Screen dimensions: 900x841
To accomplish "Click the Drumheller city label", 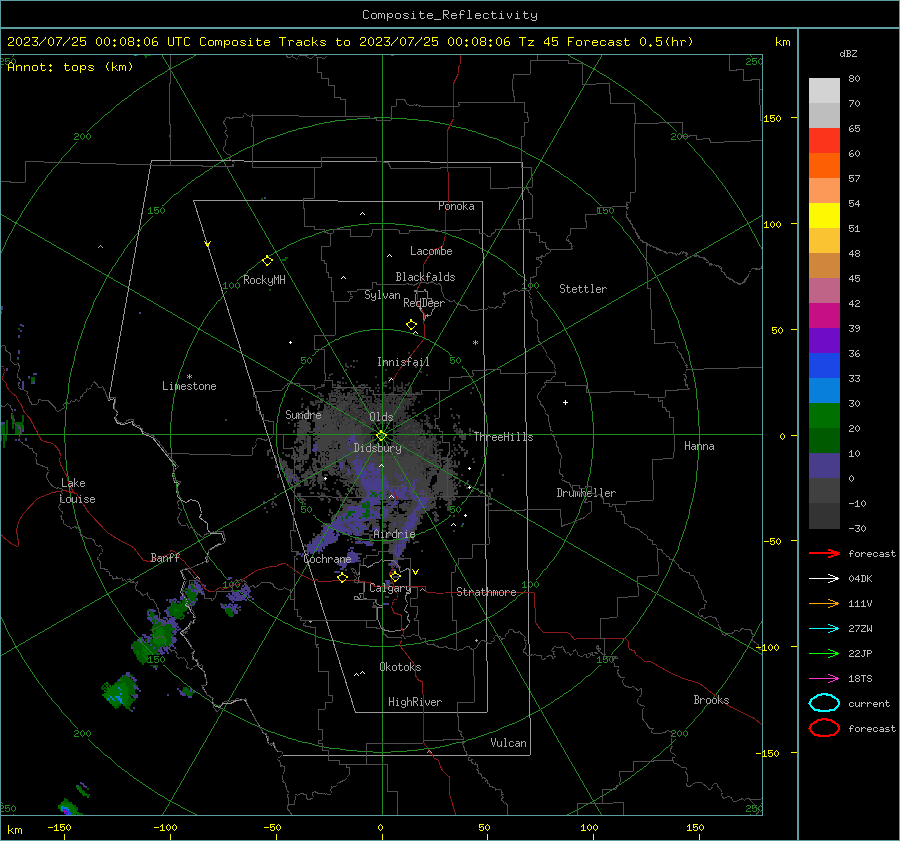I will (x=586, y=493).
